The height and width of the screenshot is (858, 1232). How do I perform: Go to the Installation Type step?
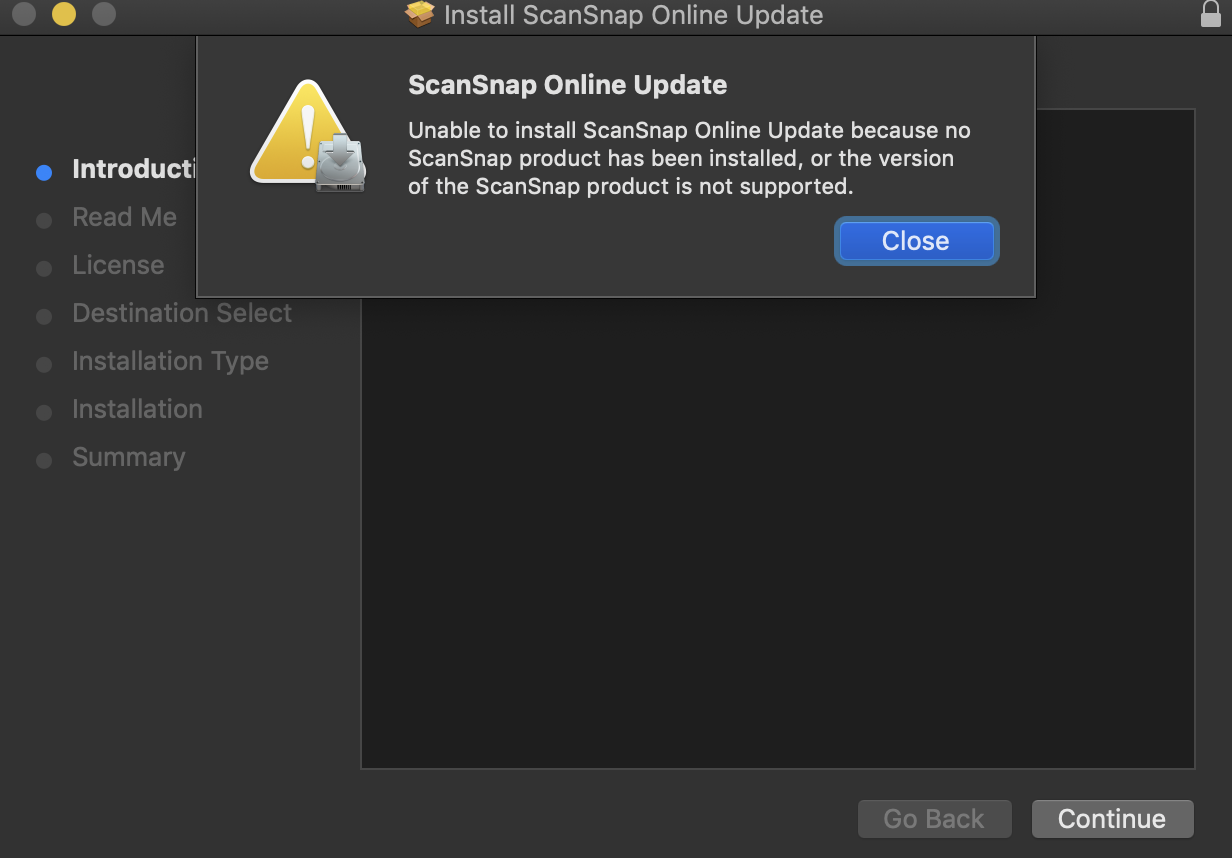[x=170, y=361]
